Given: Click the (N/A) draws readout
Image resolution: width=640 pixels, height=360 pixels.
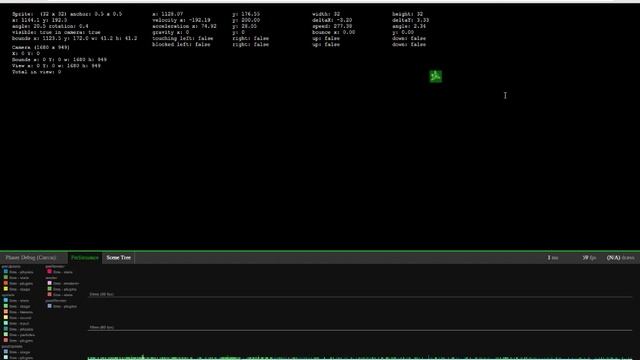Looking at the screenshot, I should [620, 258].
